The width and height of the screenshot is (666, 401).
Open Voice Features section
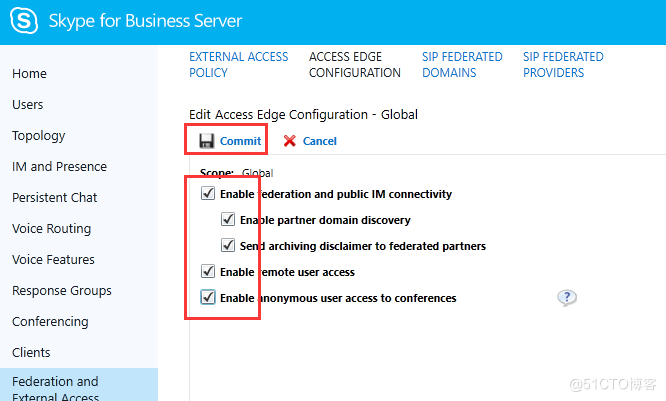[53, 260]
